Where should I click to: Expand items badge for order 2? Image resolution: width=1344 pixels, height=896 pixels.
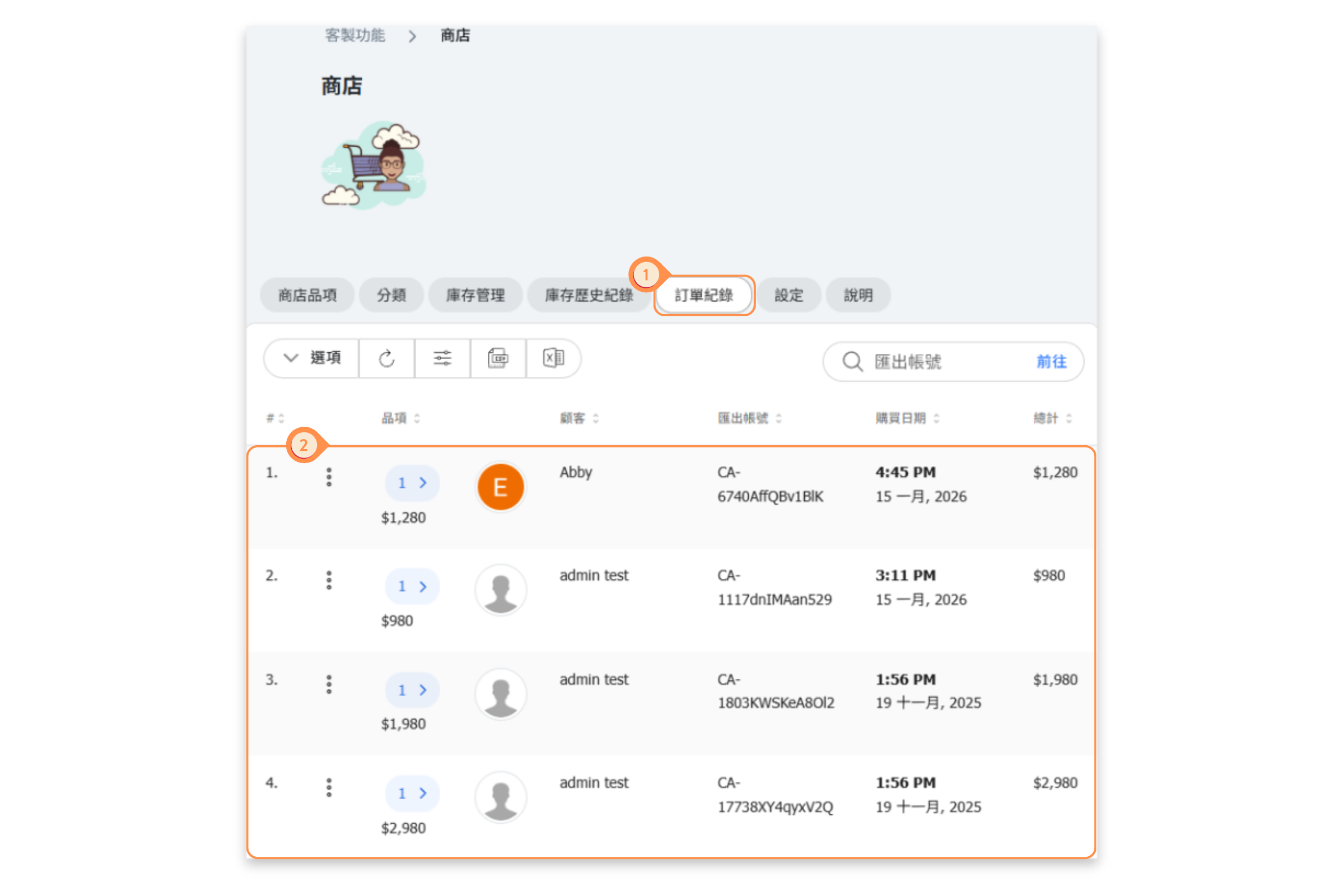(x=412, y=586)
